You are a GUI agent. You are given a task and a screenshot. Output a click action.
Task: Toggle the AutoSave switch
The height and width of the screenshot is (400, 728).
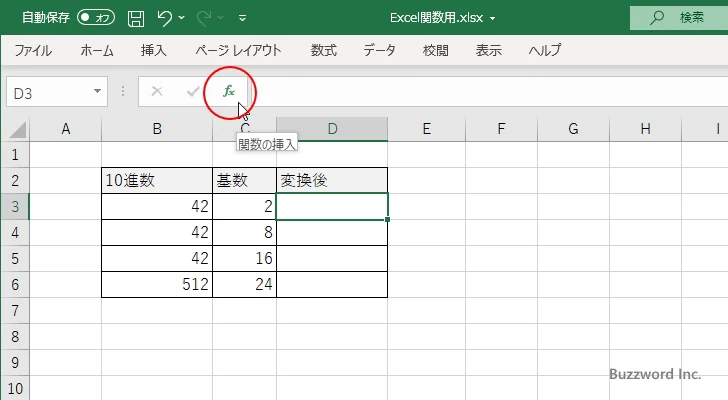[96, 18]
